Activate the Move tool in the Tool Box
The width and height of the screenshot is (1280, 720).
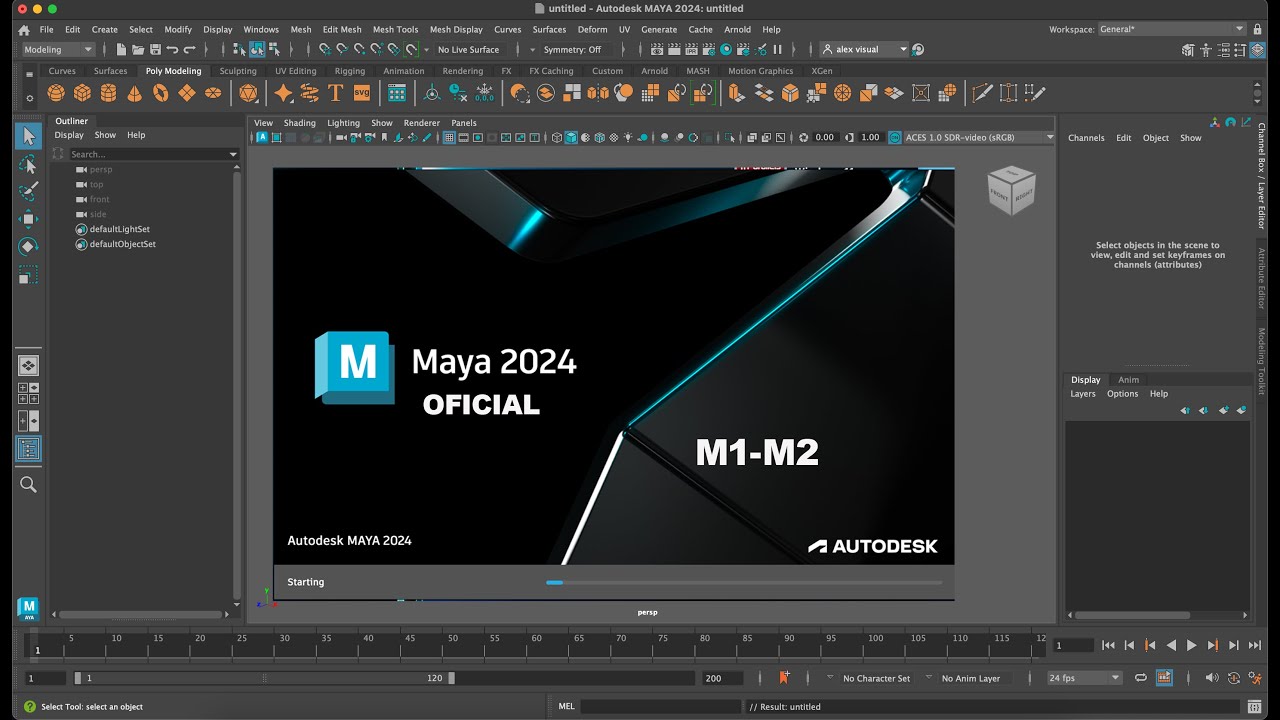28,219
